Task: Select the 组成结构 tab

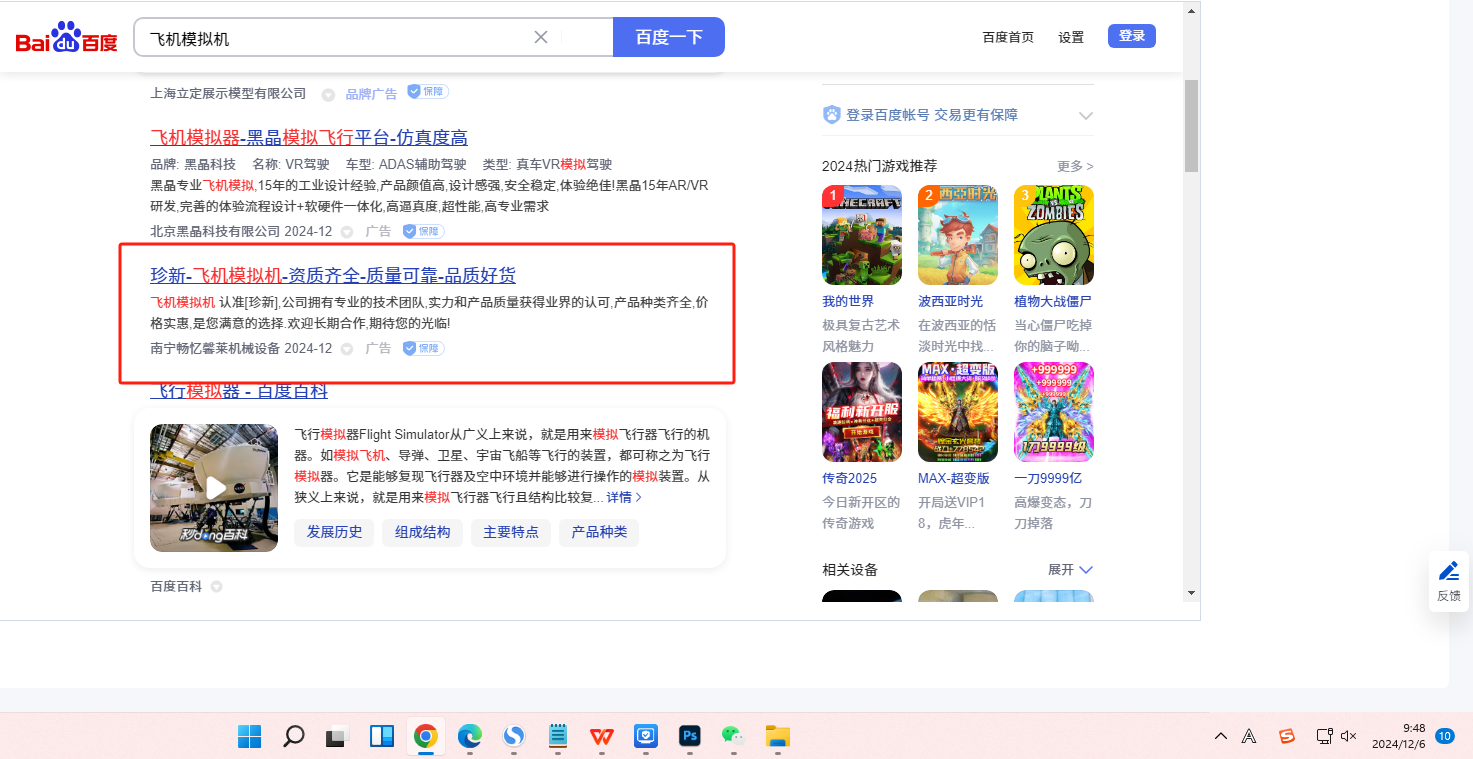Action: [422, 532]
